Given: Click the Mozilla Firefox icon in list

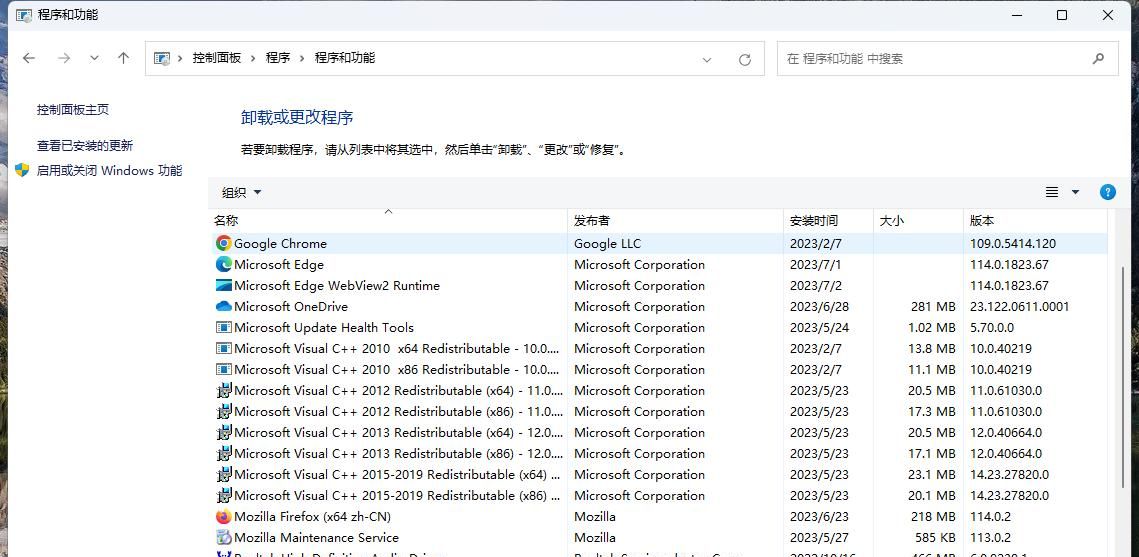Looking at the screenshot, I should (224, 517).
